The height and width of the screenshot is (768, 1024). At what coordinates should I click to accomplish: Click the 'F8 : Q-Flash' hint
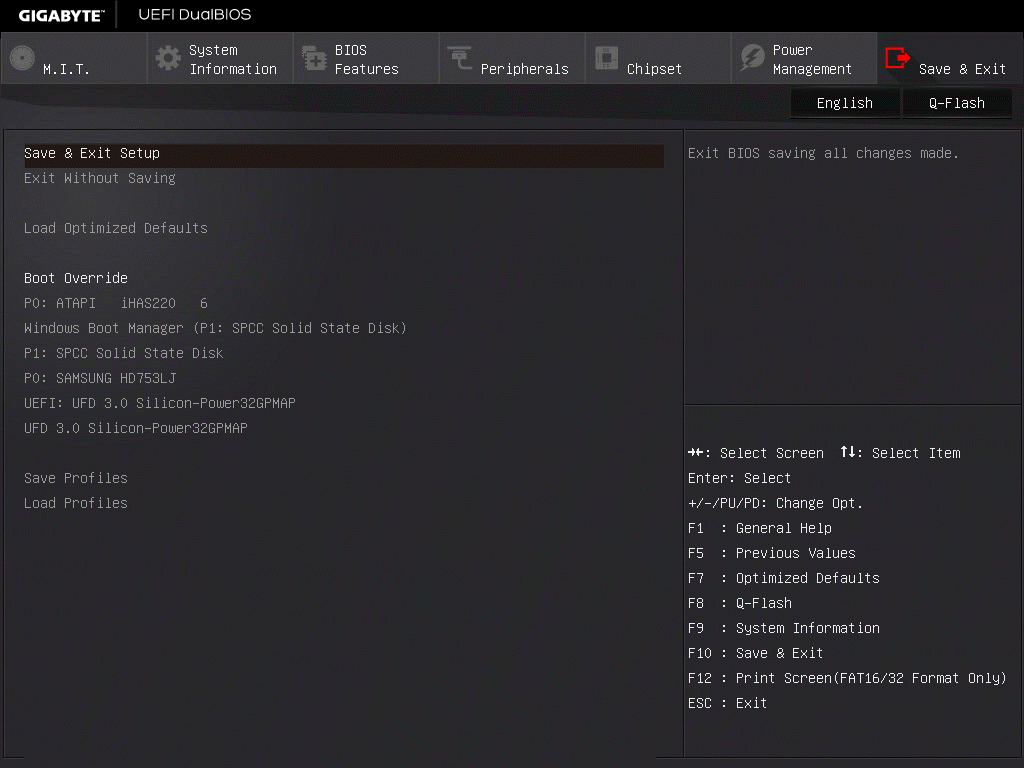(740, 603)
